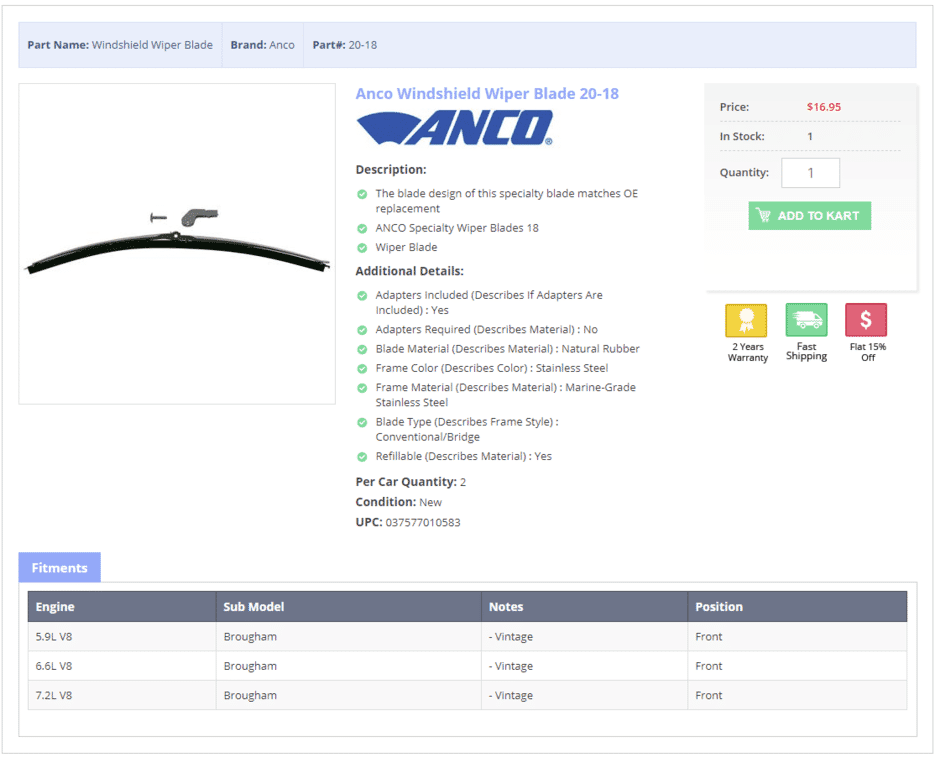Click check icon next to Blade Material
This screenshot has height=768, width=951.
(x=362, y=349)
